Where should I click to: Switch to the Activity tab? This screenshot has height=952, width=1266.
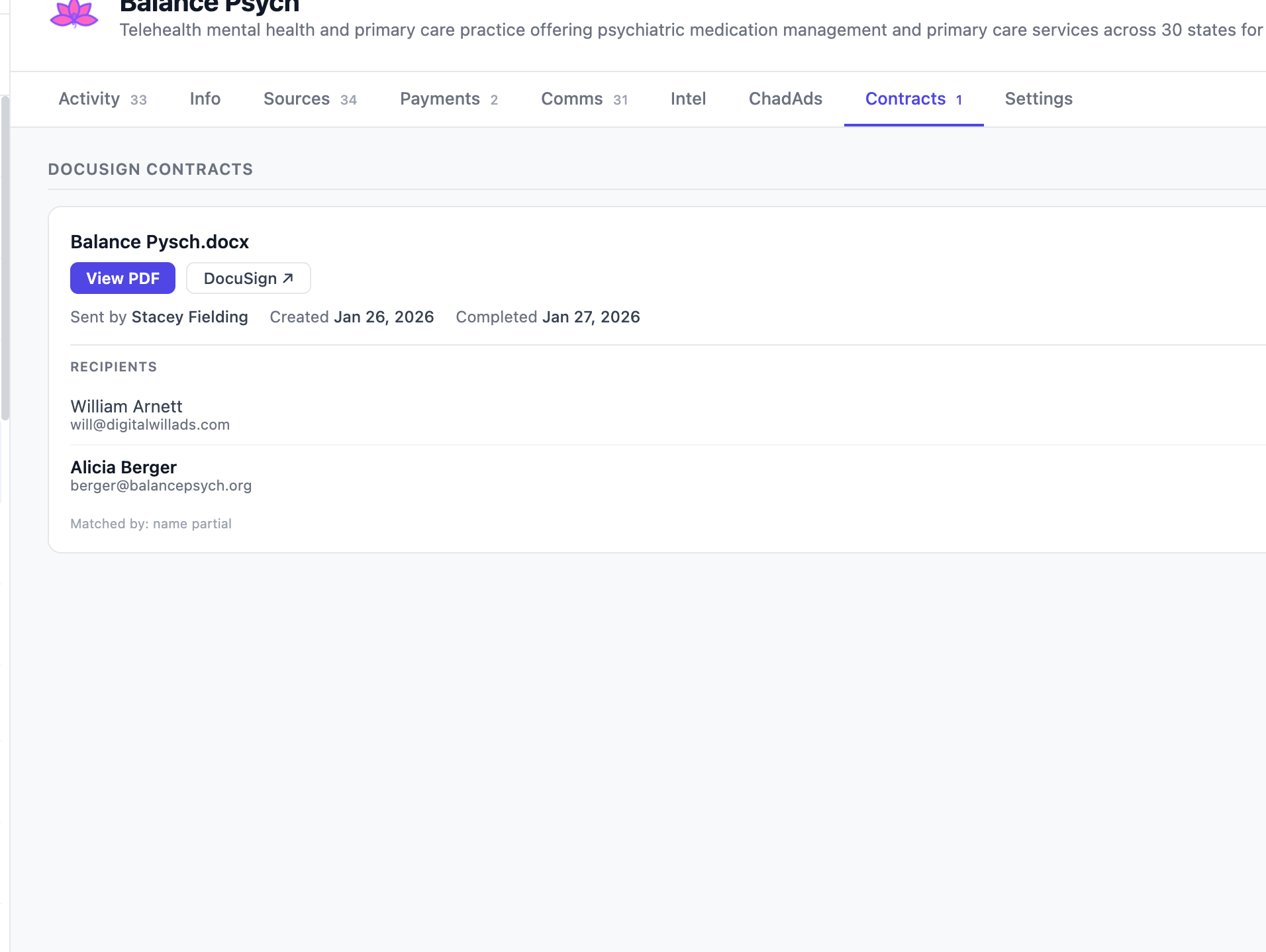coord(88,99)
